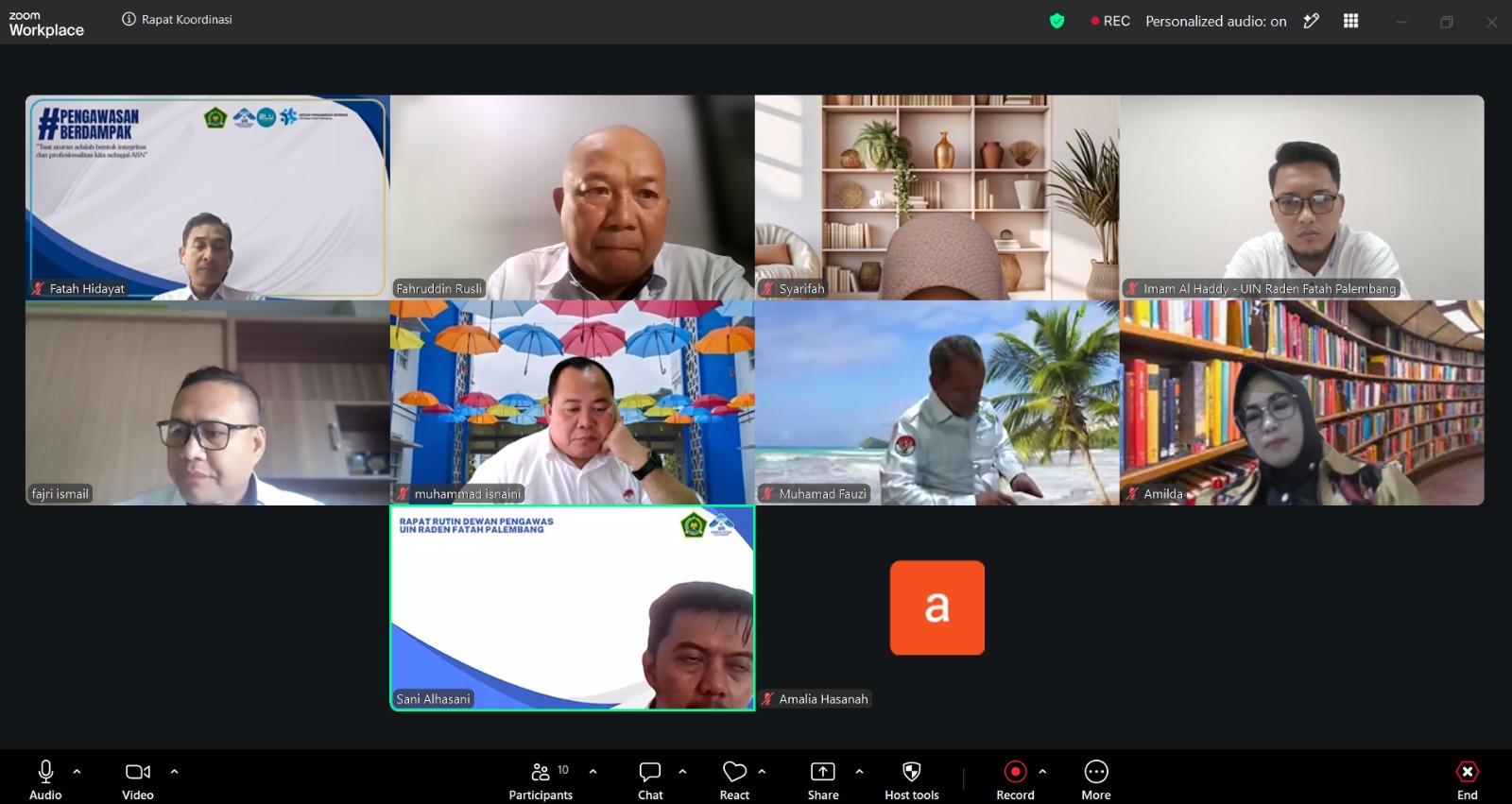Image resolution: width=1512 pixels, height=804 pixels.
Task: Open Rapat Koordinasi meeting info
Action: coord(177,20)
